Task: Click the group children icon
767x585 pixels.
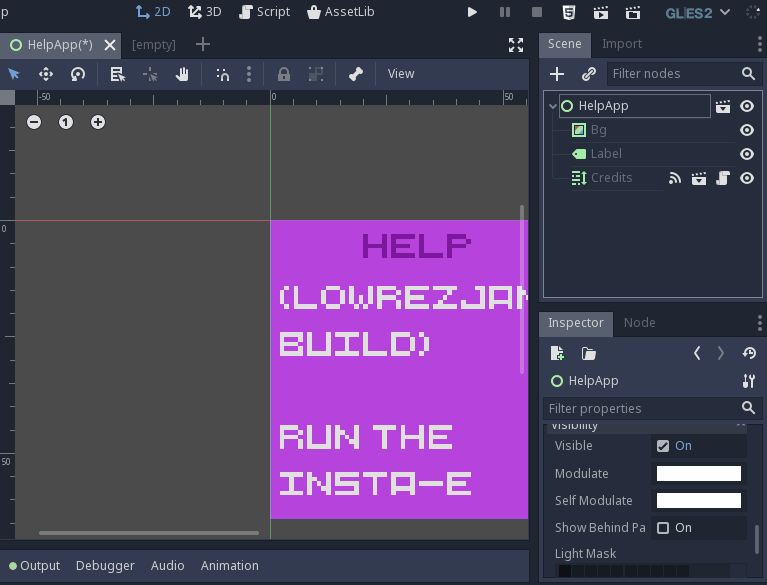Action: click(x=316, y=74)
